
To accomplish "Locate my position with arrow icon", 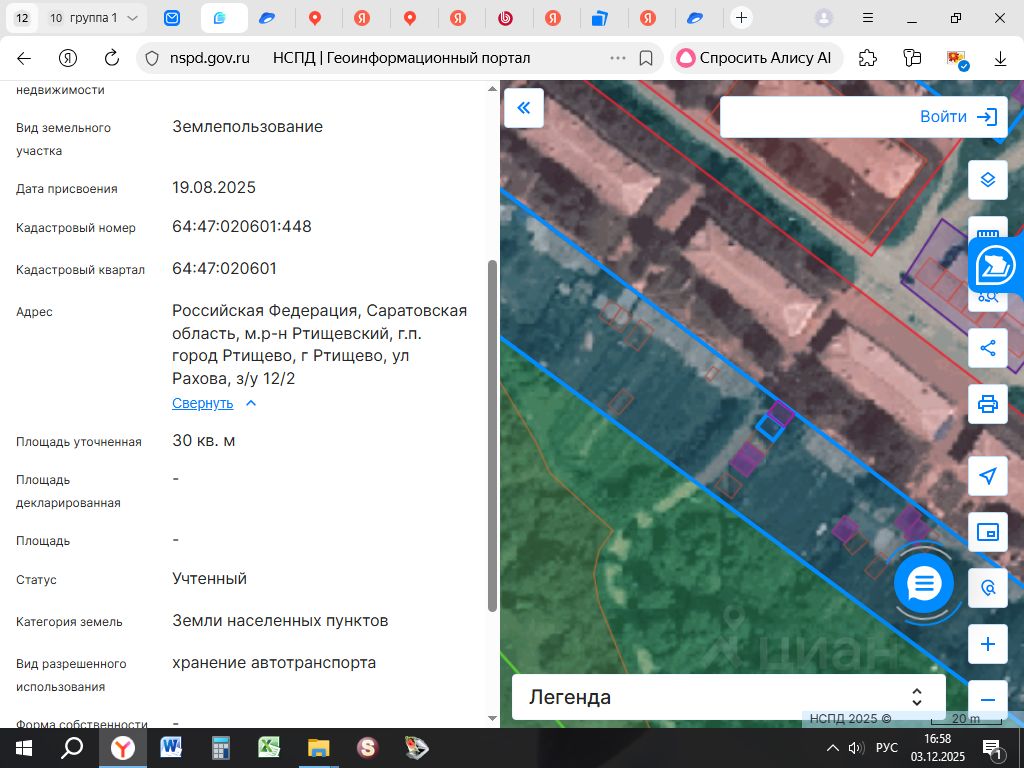I will (987, 476).
